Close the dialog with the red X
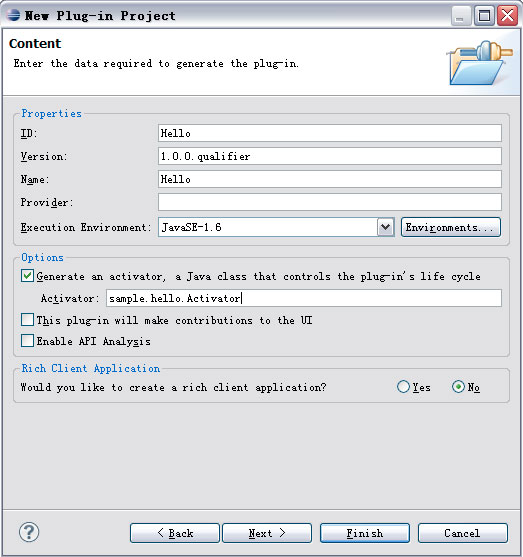Viewport: 523px width, 557px height. 507,16
